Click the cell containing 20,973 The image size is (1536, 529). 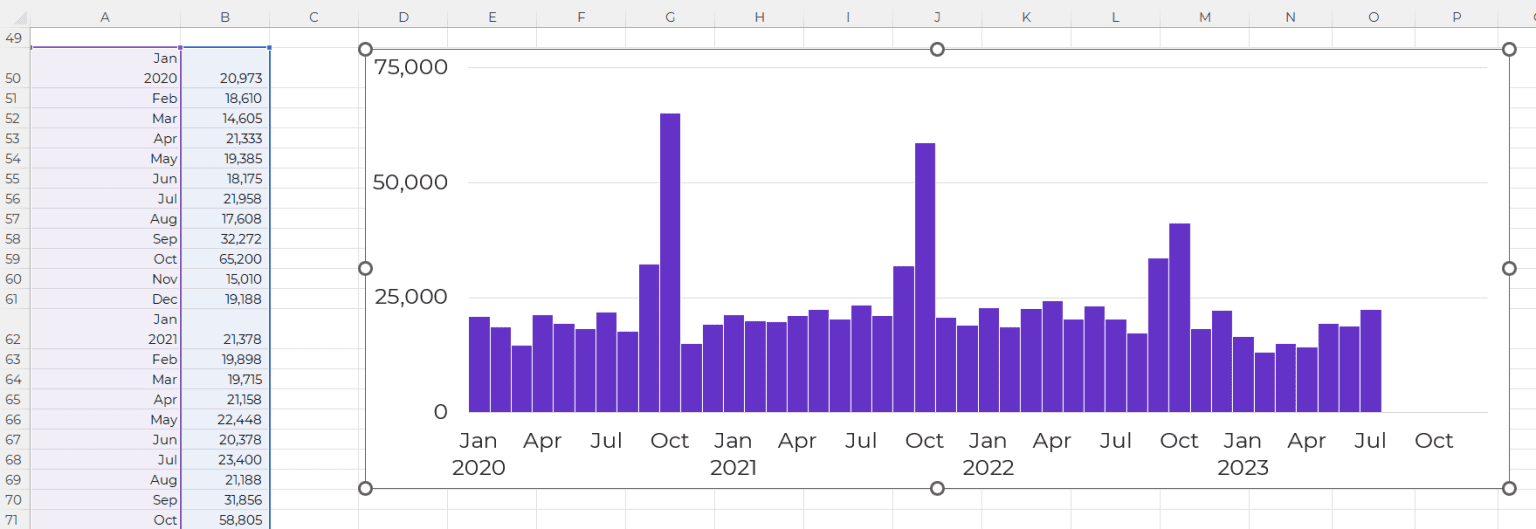point(225,68)
